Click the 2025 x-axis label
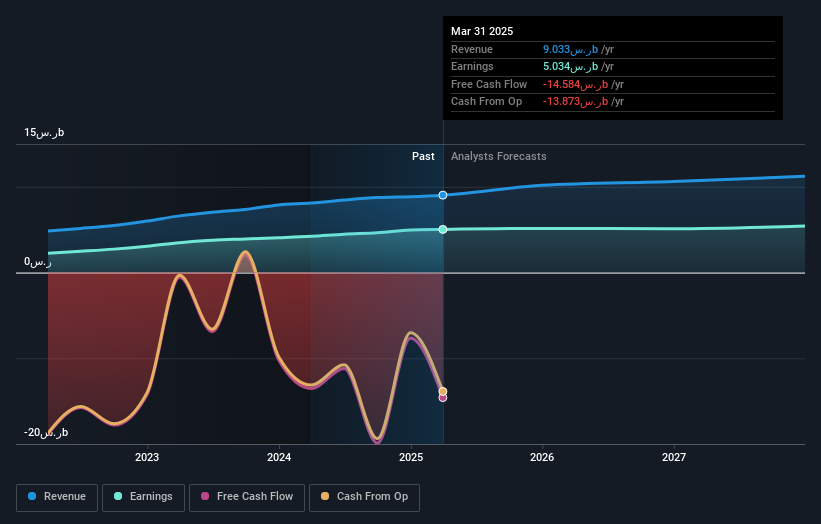The image size is (821, 524). pyautogui.click(x=411, y=458)
